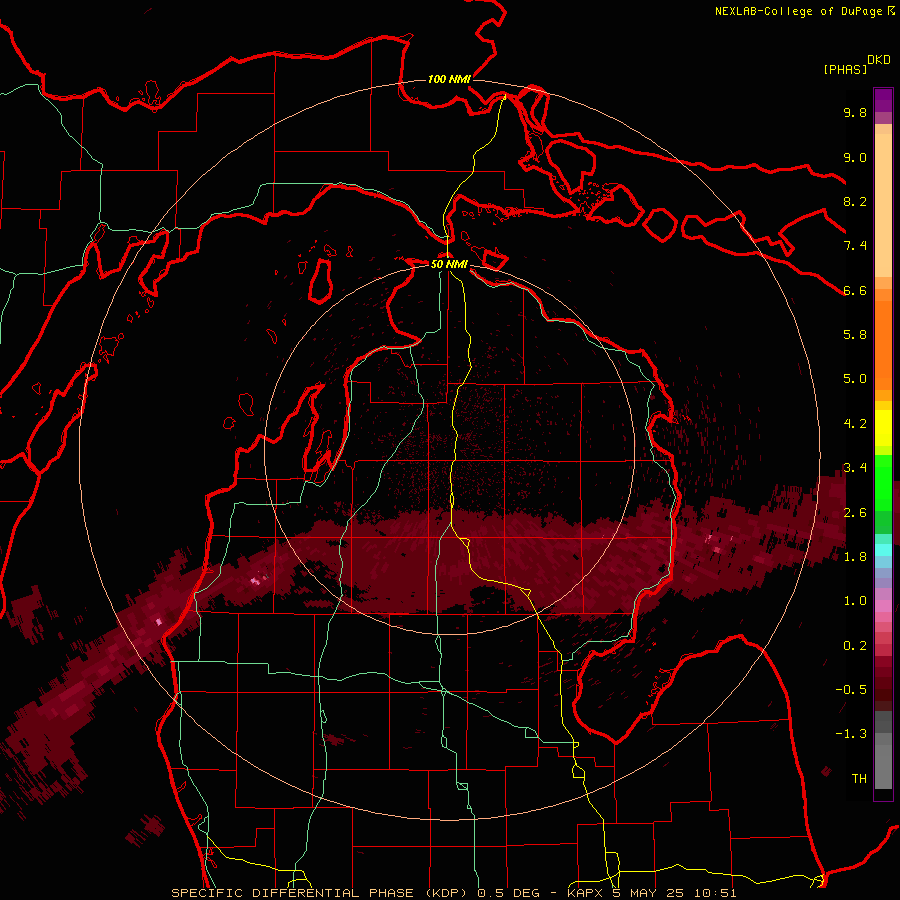Click the -0.5 value on the color scale

point(851,689)
